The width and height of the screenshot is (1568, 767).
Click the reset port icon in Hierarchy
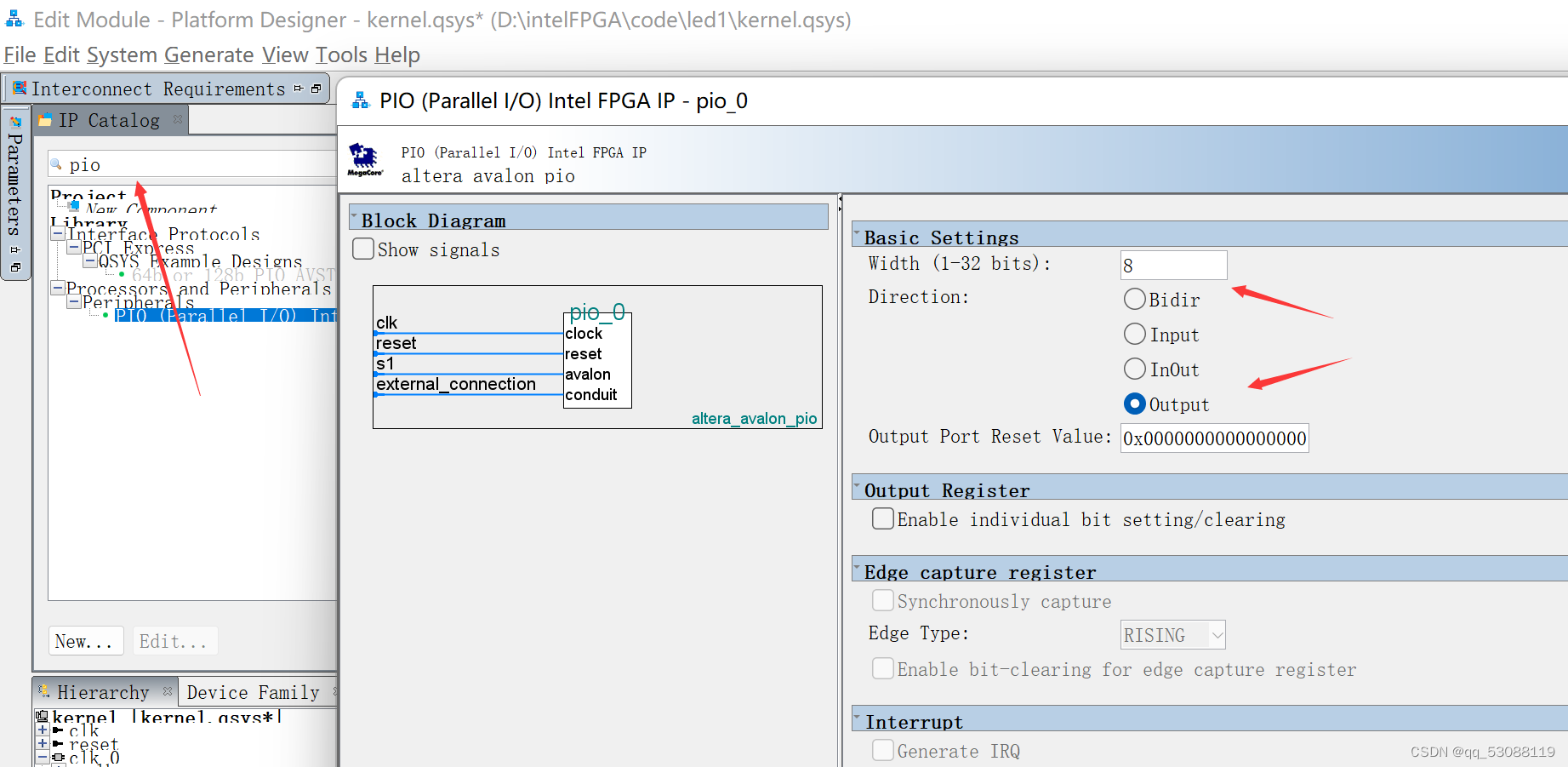point(58,744)
